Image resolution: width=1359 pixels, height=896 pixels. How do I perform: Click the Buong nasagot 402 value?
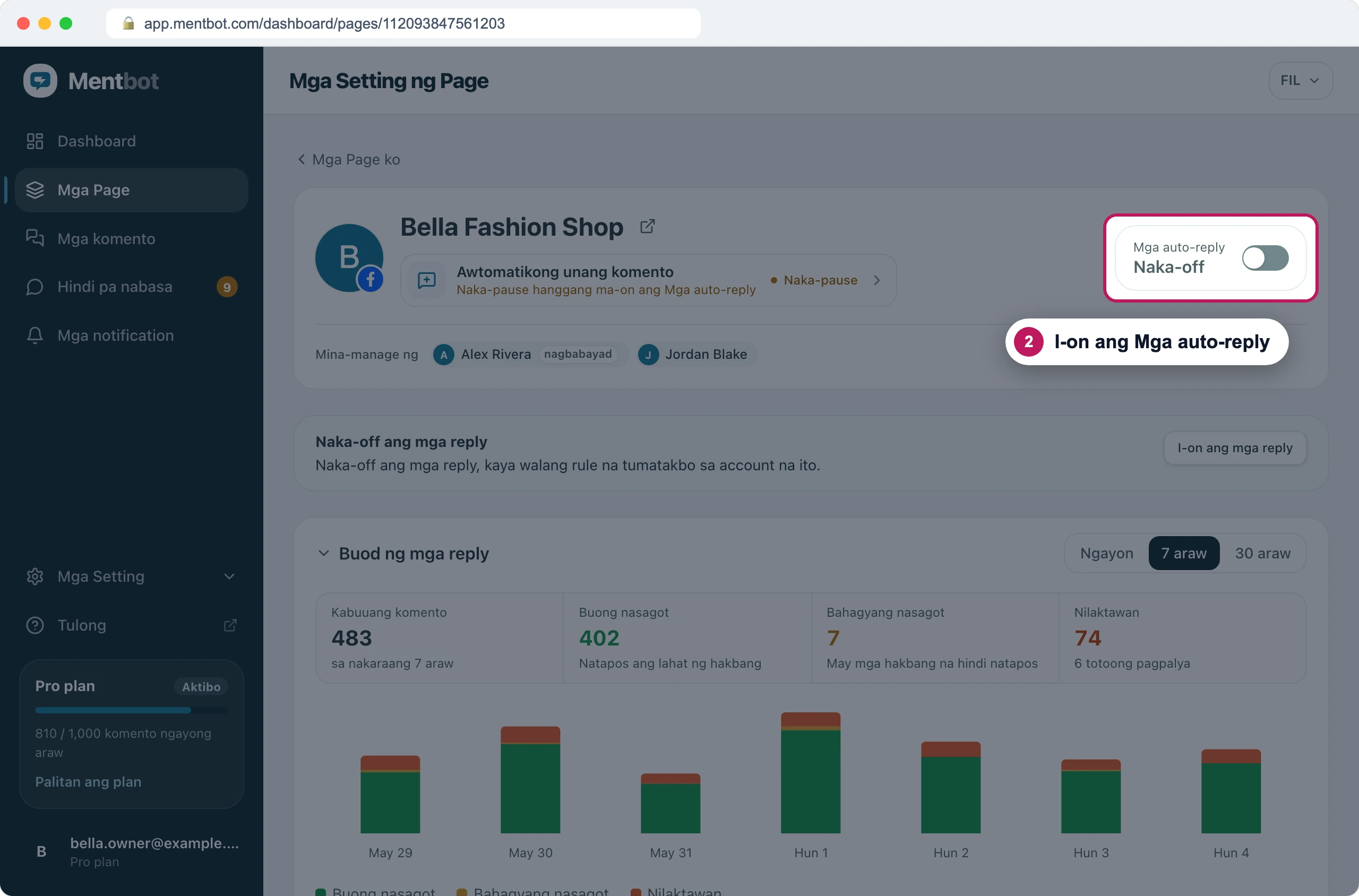coord(599,637)
